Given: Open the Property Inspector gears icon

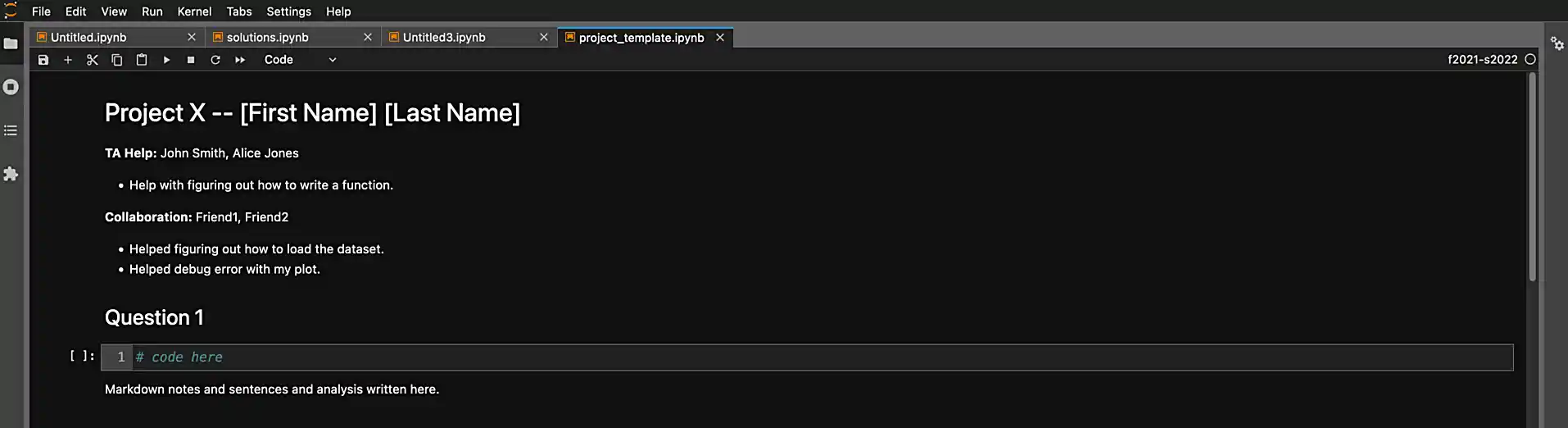Looking at the screenshot, I should tap(1557, 43).
